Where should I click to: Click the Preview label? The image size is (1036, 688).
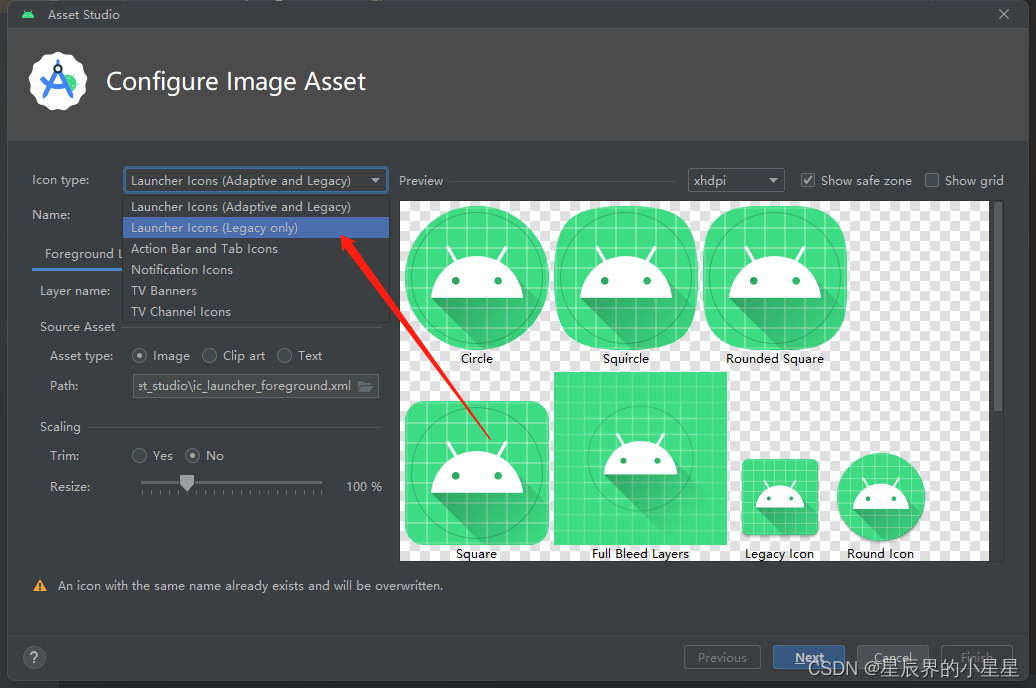(x=421, y=180)
